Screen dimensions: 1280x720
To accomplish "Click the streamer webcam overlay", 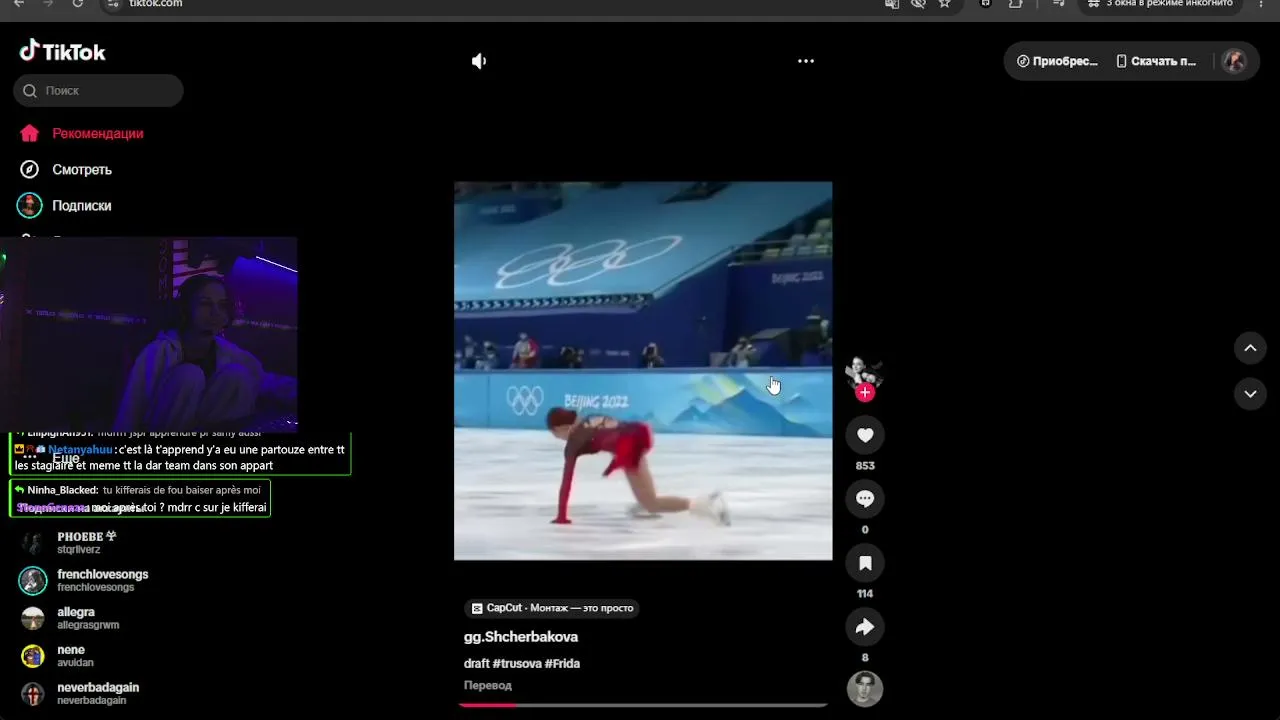I will click(x=149, y=333).
